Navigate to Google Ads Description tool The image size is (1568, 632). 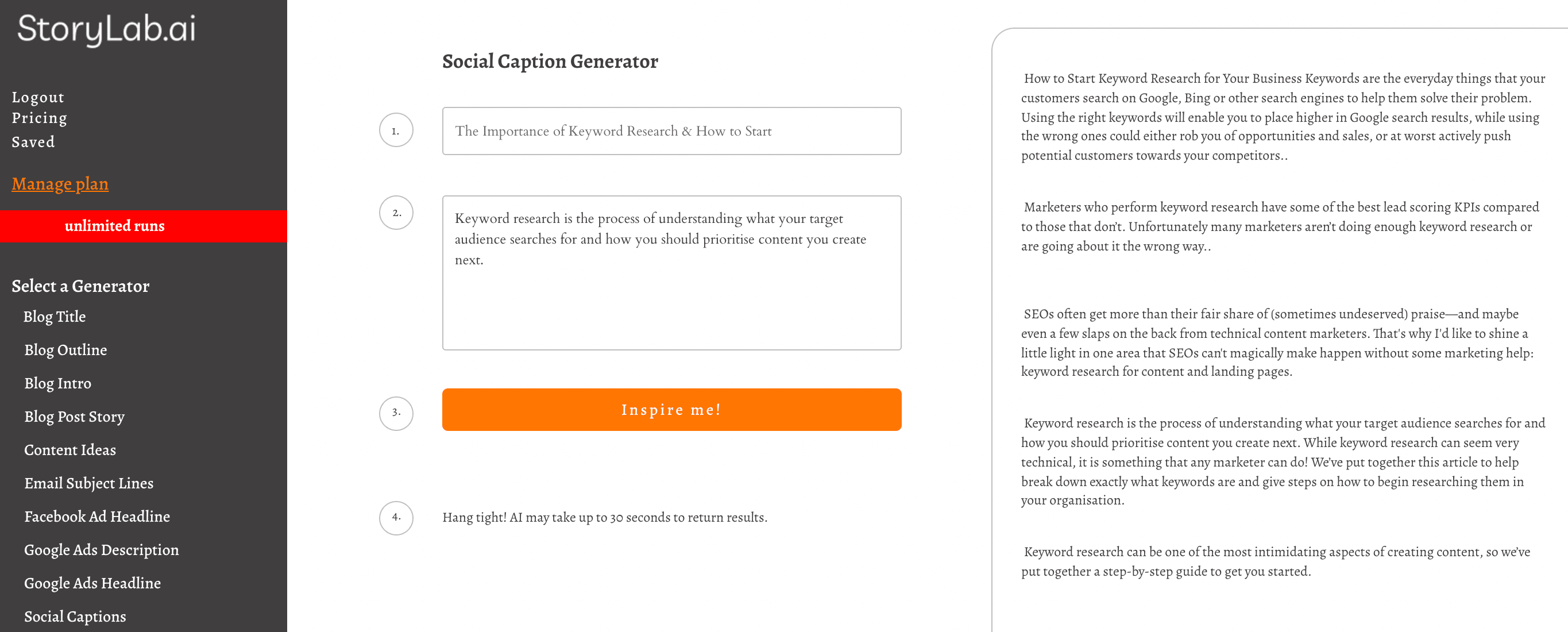(x=102, y=549)
